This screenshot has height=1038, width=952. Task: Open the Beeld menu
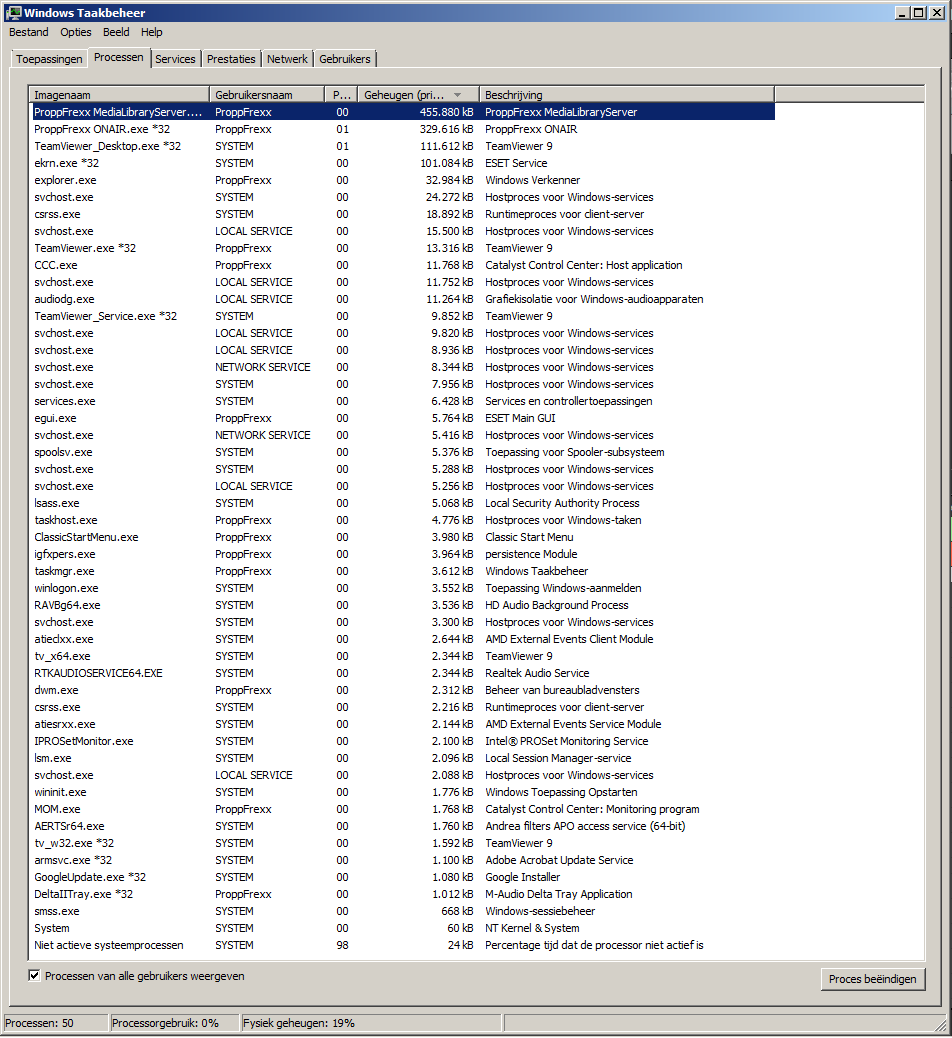coord(116,32)
